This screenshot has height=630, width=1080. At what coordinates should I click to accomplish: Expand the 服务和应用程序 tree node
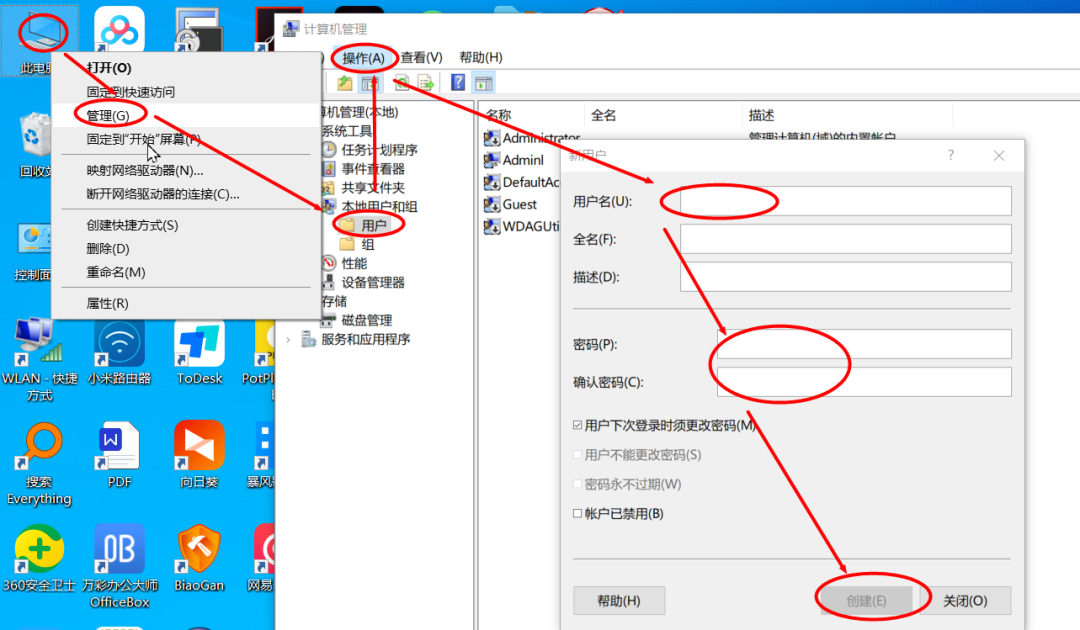coord(289,339)
